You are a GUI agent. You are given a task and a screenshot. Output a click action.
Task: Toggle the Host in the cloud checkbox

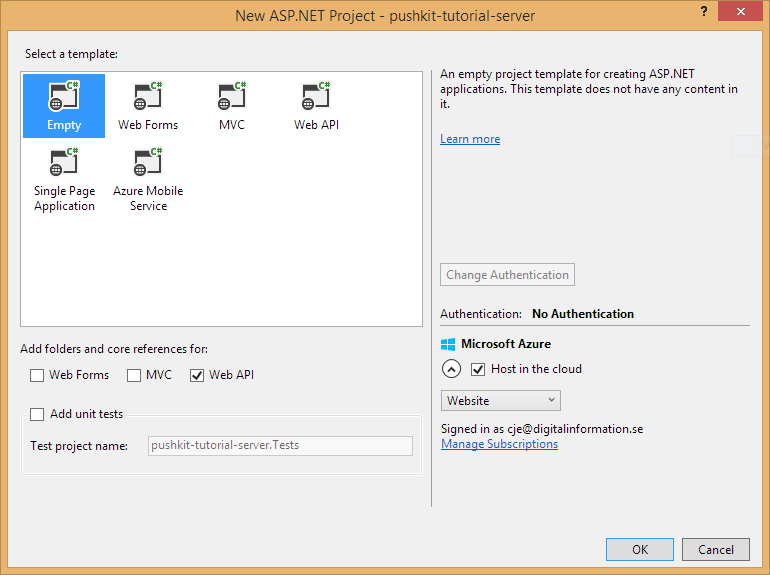click(x=478, y=369)
